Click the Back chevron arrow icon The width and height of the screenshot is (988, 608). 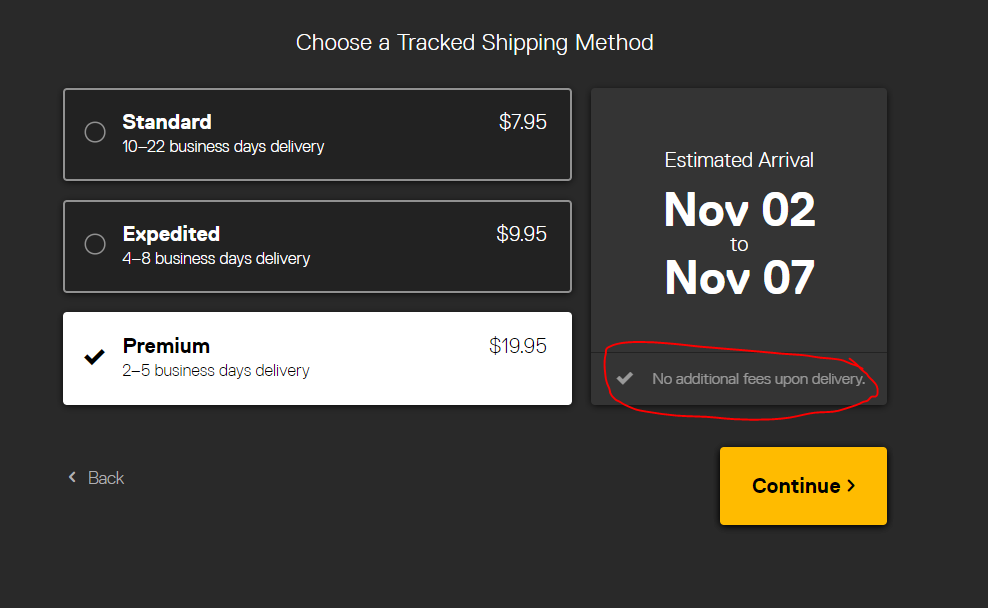pos(72,478)
